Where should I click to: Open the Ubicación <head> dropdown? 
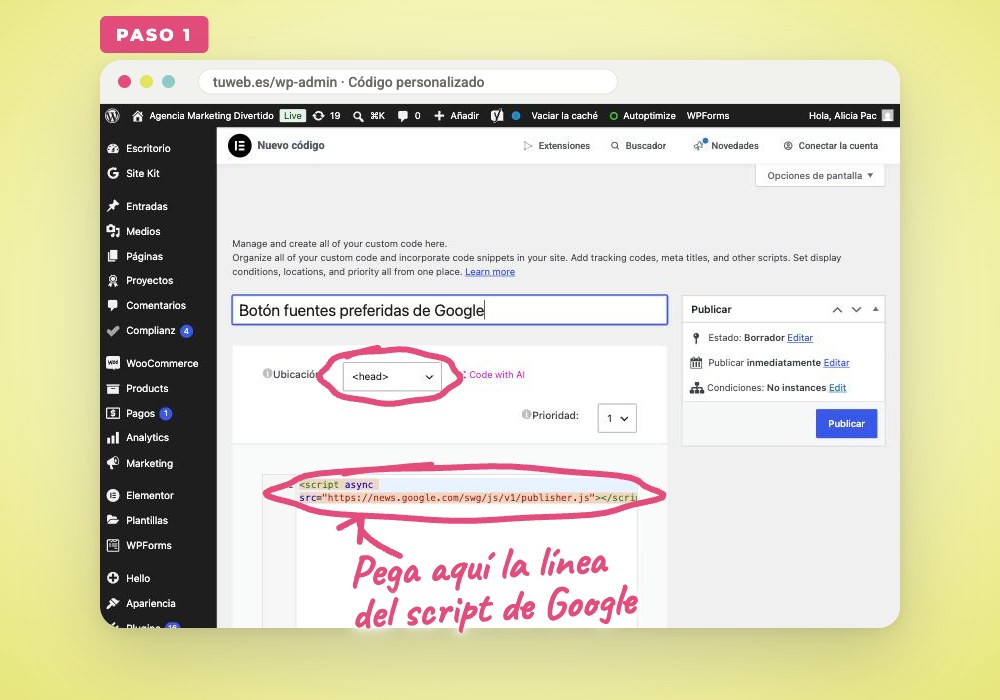click(392, 376)
